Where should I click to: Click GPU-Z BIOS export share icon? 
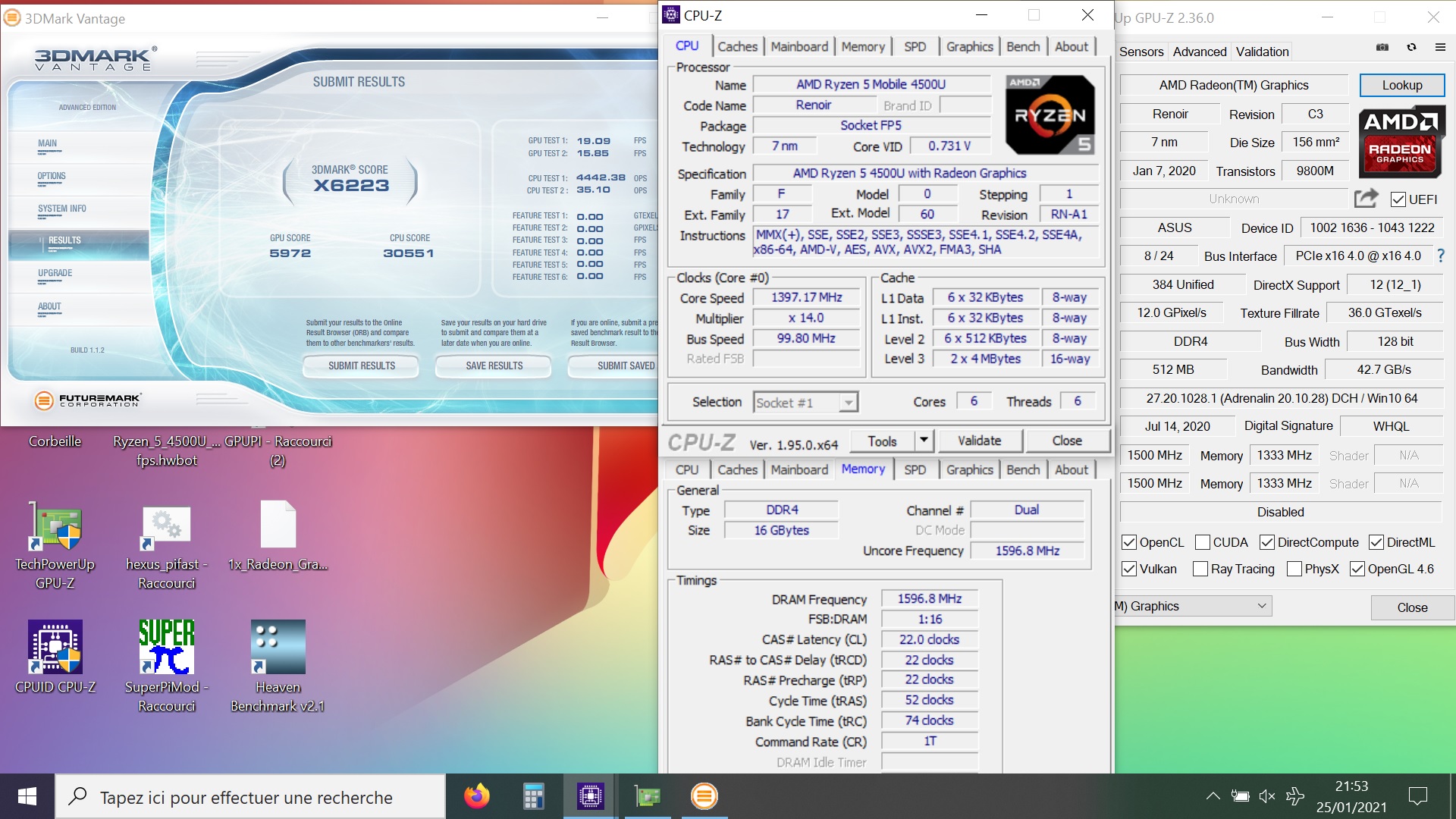pos(1366,199)
